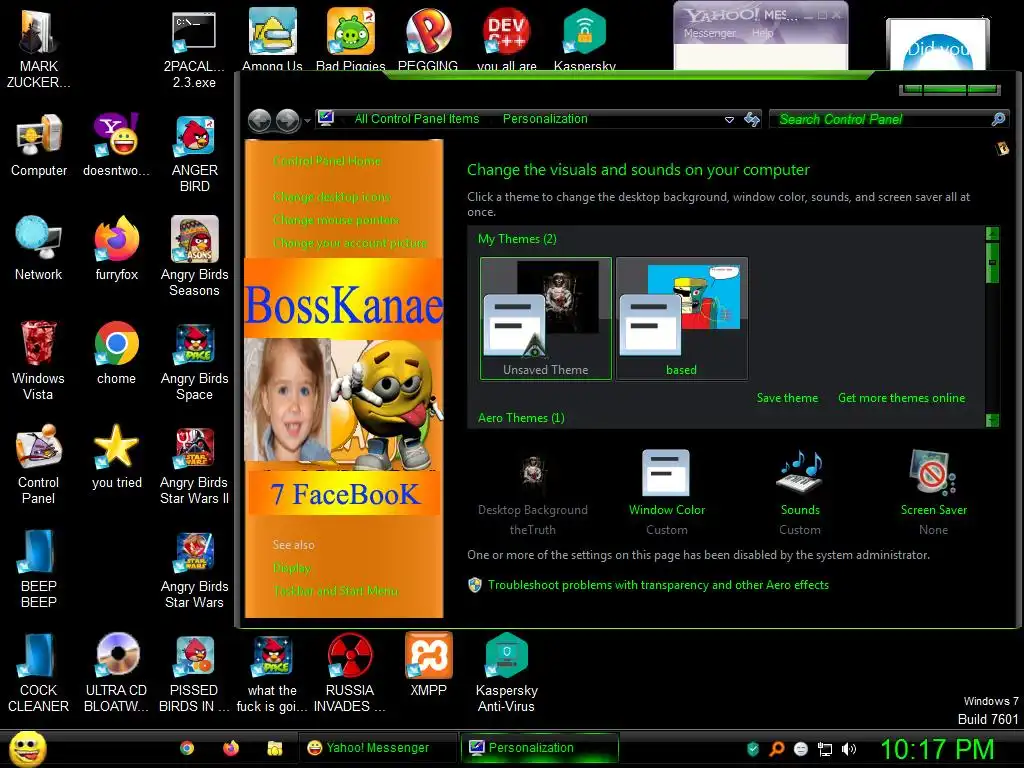Viewport: 1024px width, 768px height.
Task: Open the smiley Start button
Action: pos(27,748)
